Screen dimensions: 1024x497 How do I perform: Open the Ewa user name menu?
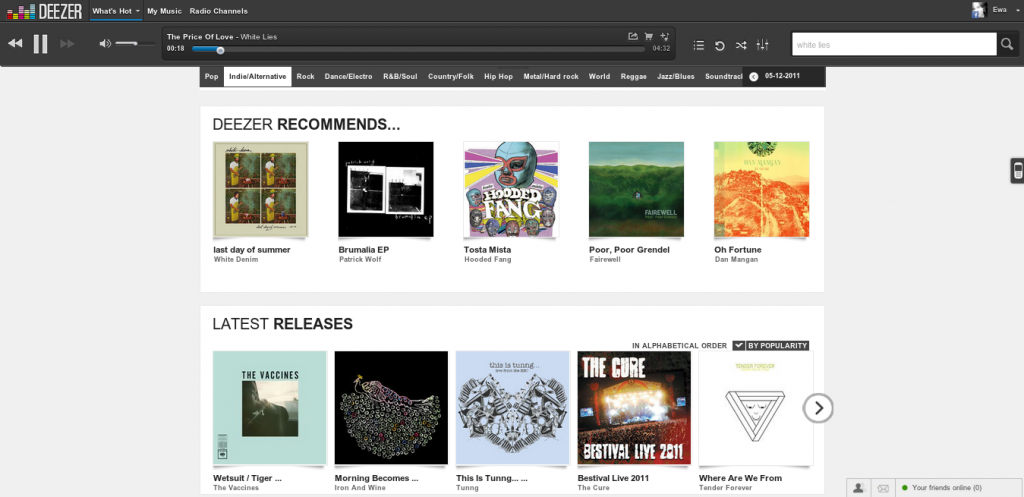pyautogui.click(x=1000, y=10)
